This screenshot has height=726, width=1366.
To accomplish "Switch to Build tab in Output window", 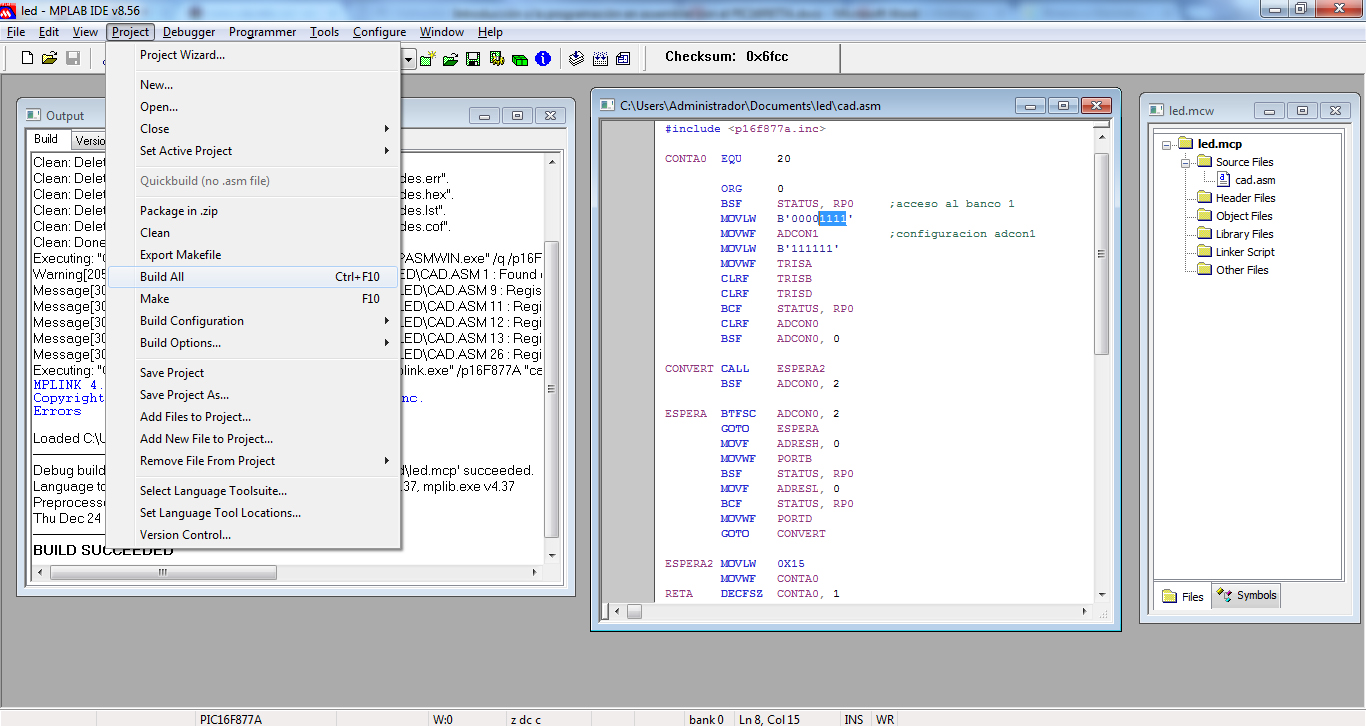I will coord(46,139).
